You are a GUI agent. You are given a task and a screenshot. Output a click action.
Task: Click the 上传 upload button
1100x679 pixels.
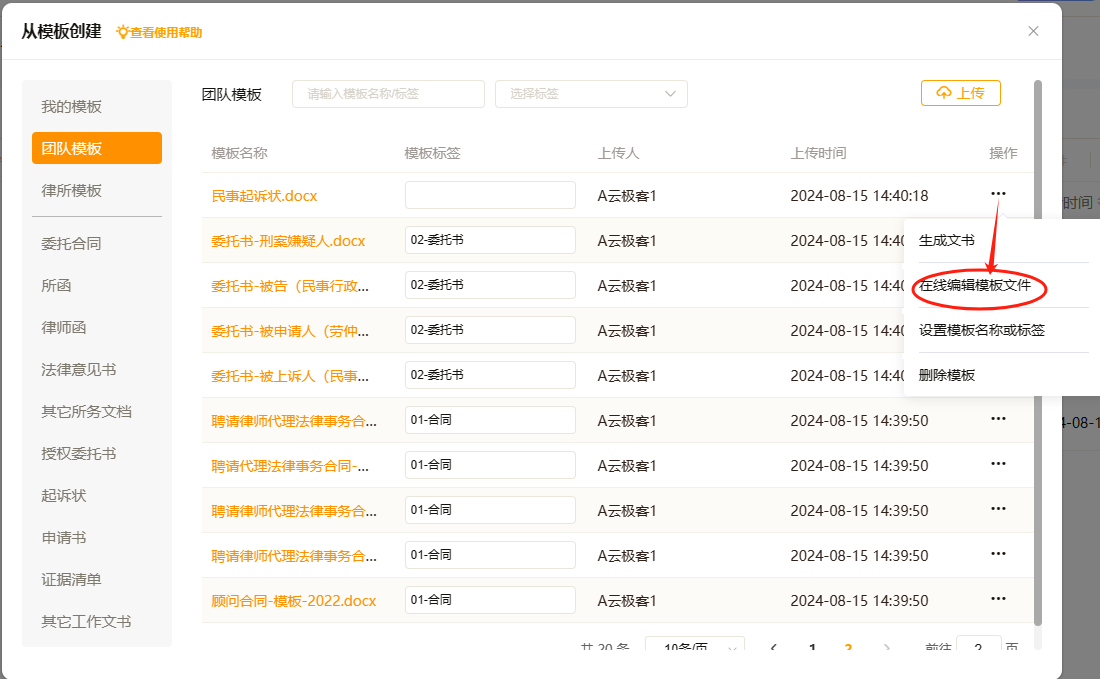pyautogui.click(x=960, y=93)
